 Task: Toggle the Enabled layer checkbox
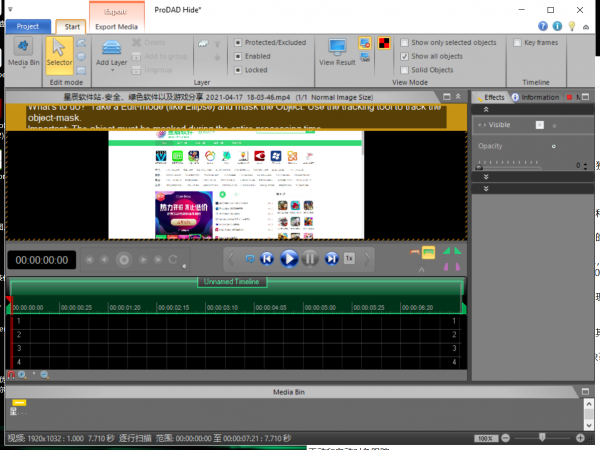pyautogui.click(x=238, y=56)
